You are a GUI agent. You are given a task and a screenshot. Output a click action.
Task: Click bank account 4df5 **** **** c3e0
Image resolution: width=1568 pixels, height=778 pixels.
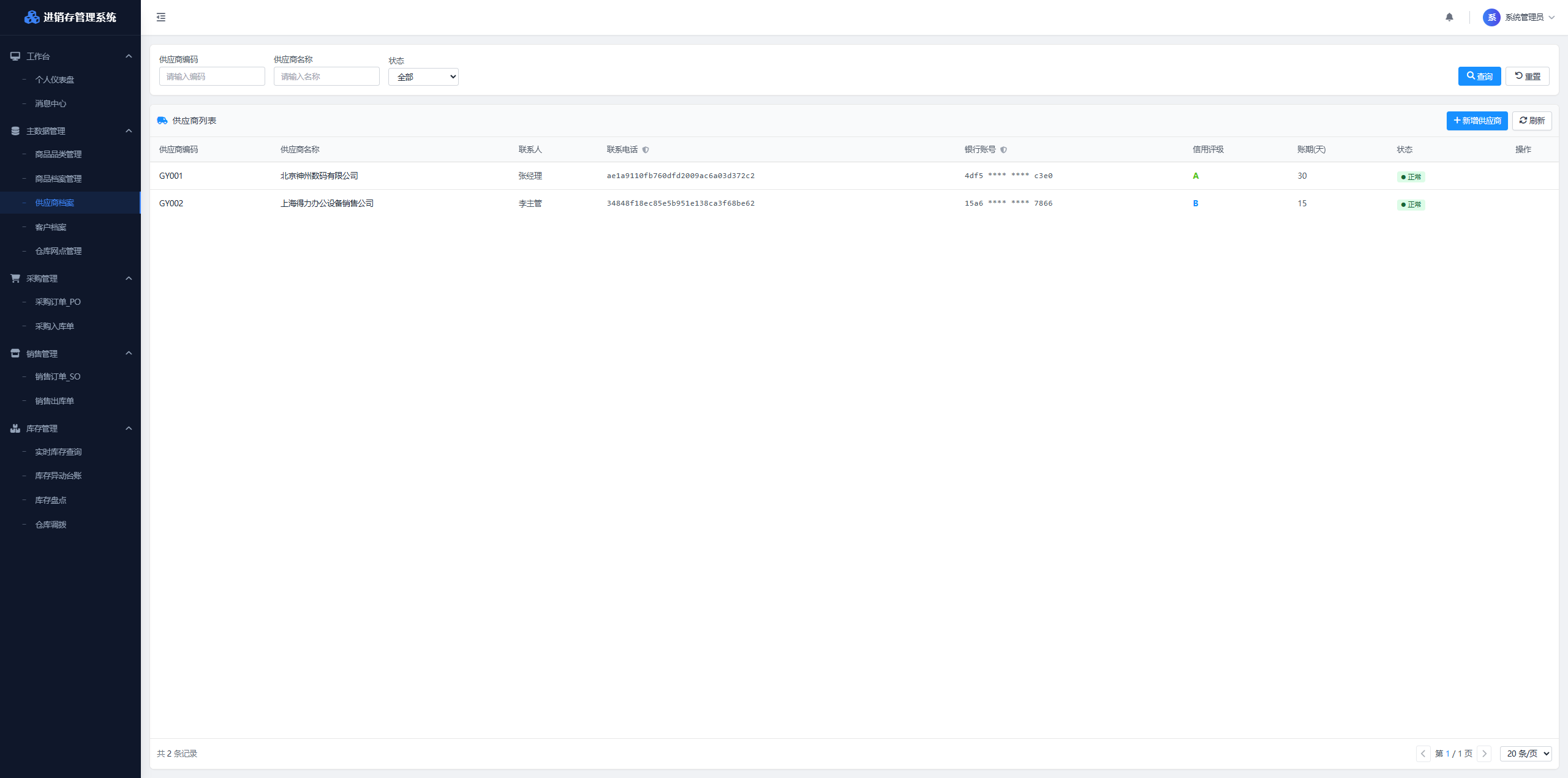(1009, 176)
